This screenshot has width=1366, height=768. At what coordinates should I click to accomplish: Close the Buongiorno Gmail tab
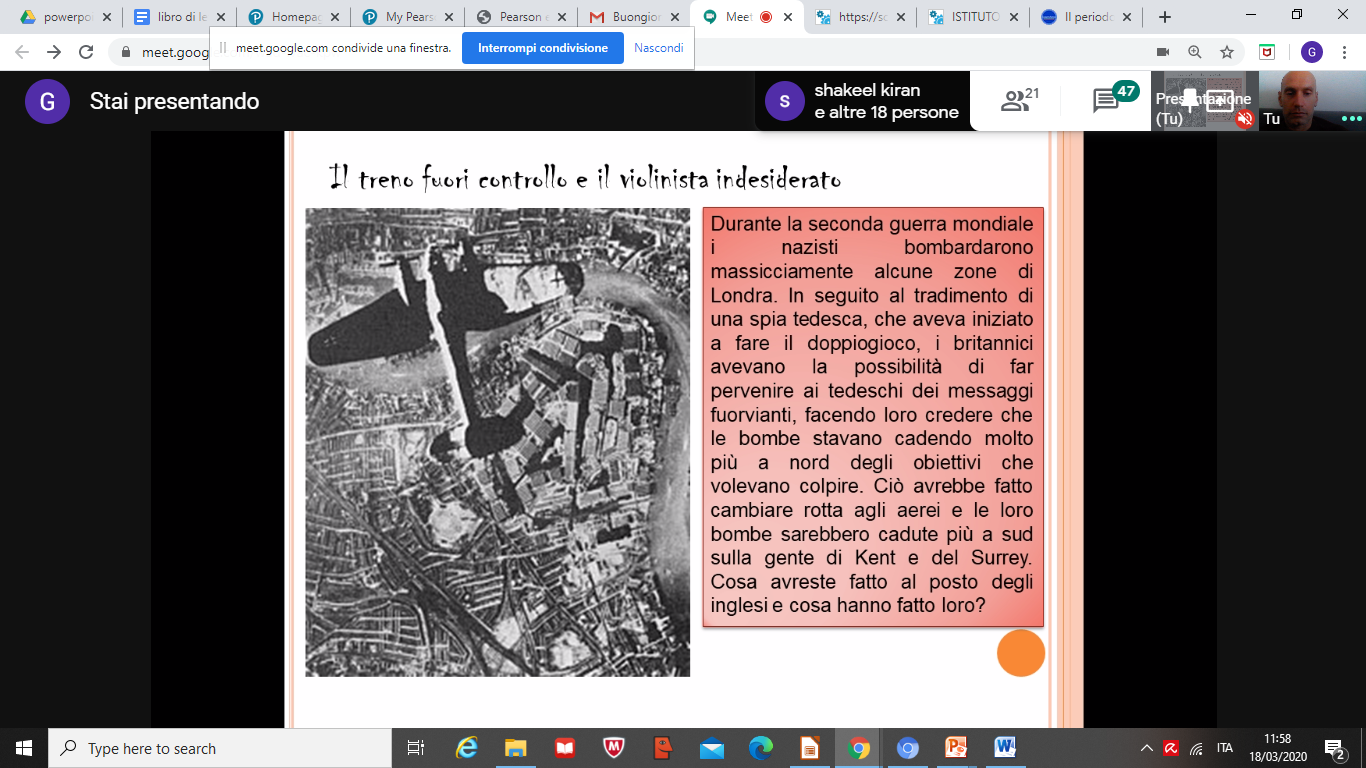tap(675, 17)
